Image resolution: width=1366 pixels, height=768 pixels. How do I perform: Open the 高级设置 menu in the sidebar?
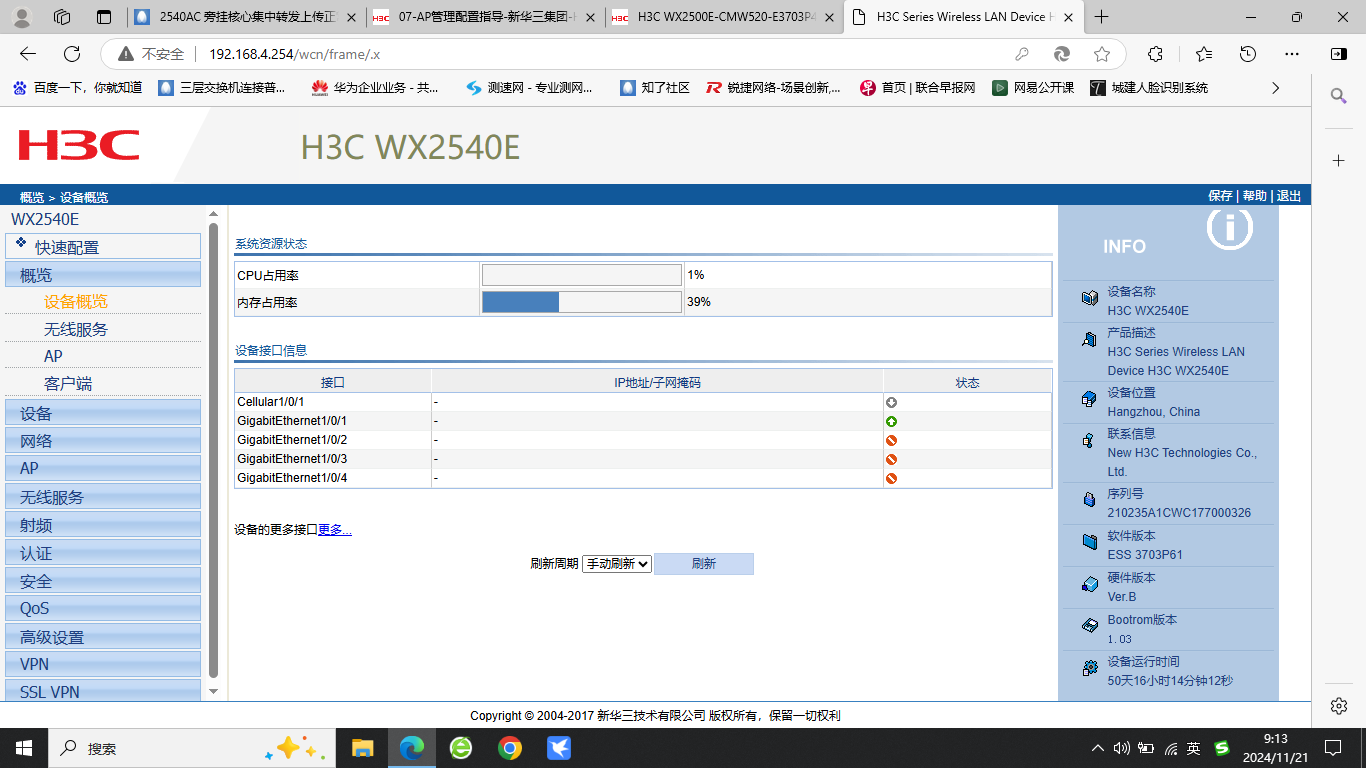click(103, 637)
